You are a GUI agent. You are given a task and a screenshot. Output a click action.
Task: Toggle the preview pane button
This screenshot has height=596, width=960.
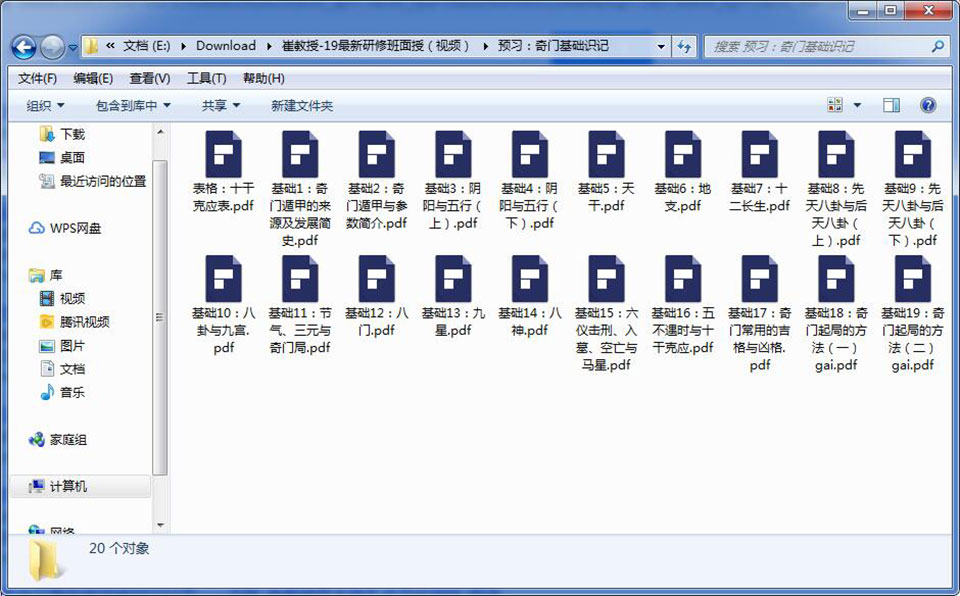pos(891,105)
